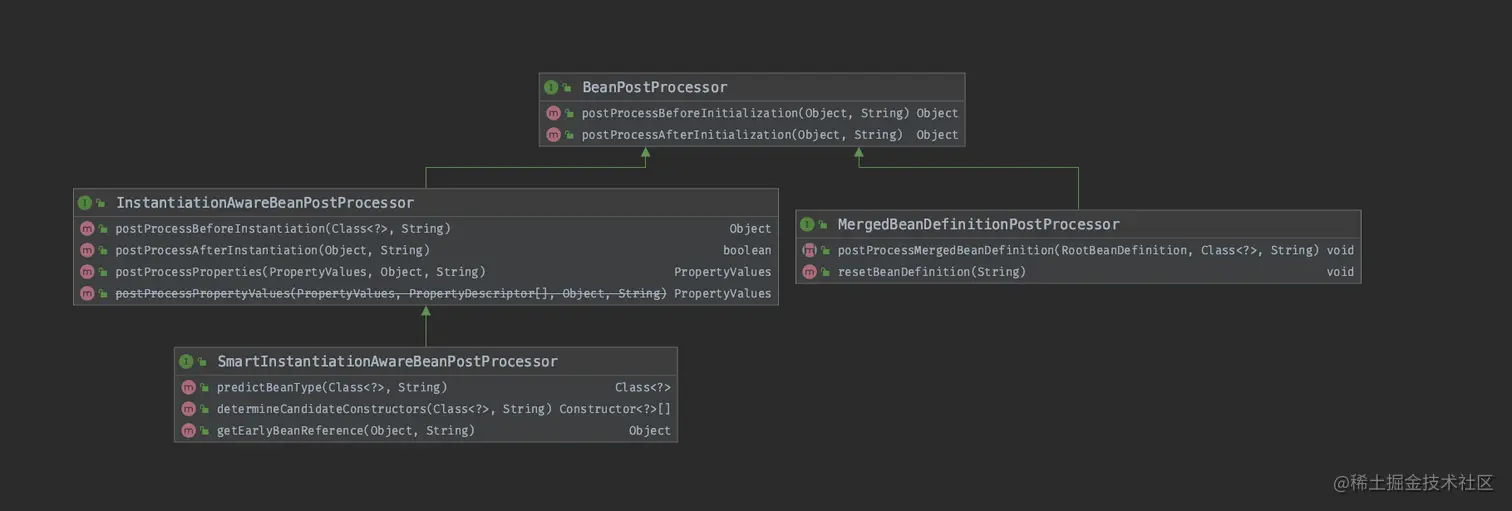Click the BeanPostProcessor interface icon
Screen dimensions: 1512x511
click(551, 88)
